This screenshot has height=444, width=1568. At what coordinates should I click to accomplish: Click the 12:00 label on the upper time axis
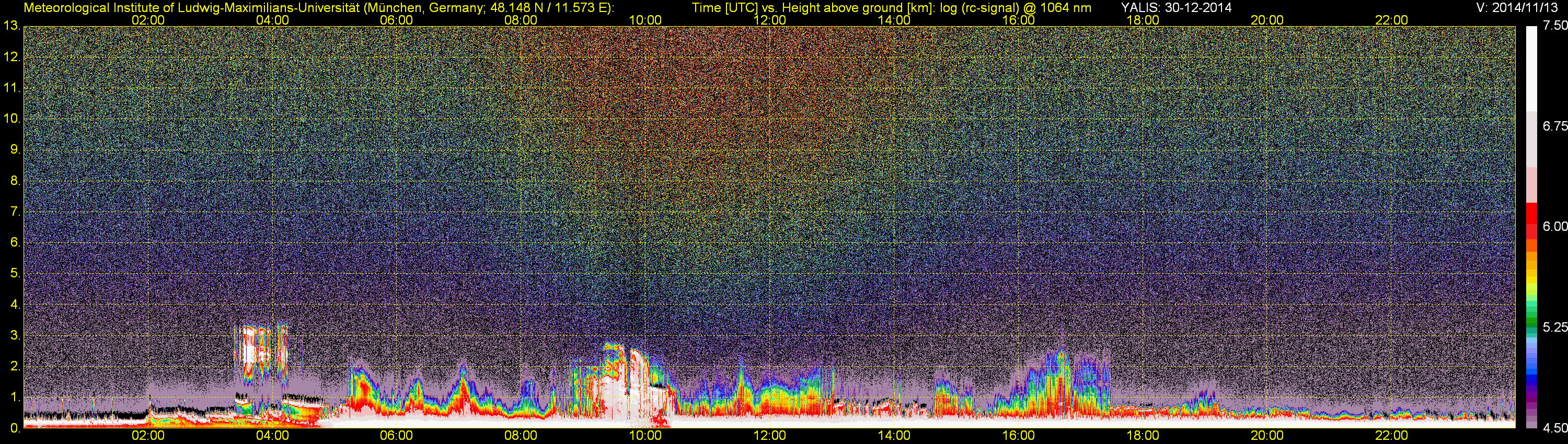[x=769, y=20]
